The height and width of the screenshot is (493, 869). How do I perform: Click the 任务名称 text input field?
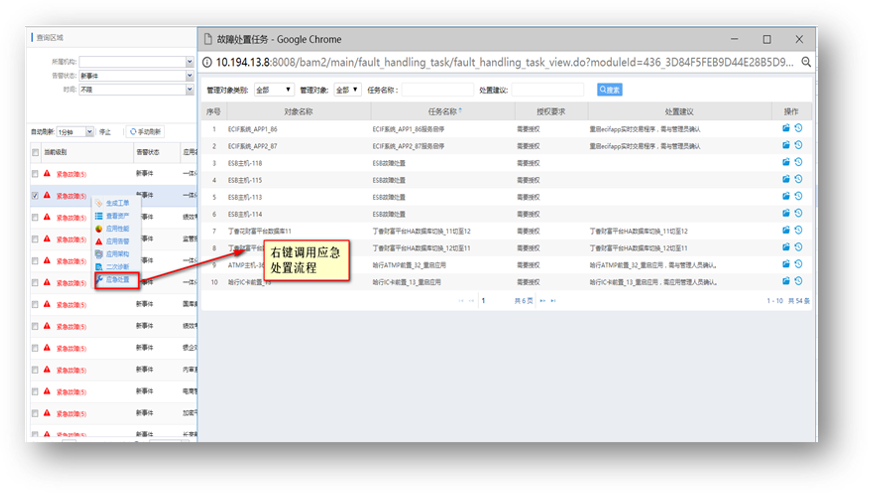pyautogui.click(x=437, y=90)
